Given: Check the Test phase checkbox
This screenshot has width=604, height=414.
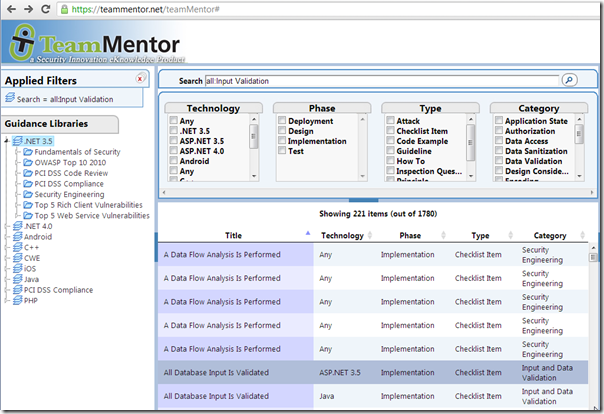Looking at the screenshot, I should (x=282, y=151).
